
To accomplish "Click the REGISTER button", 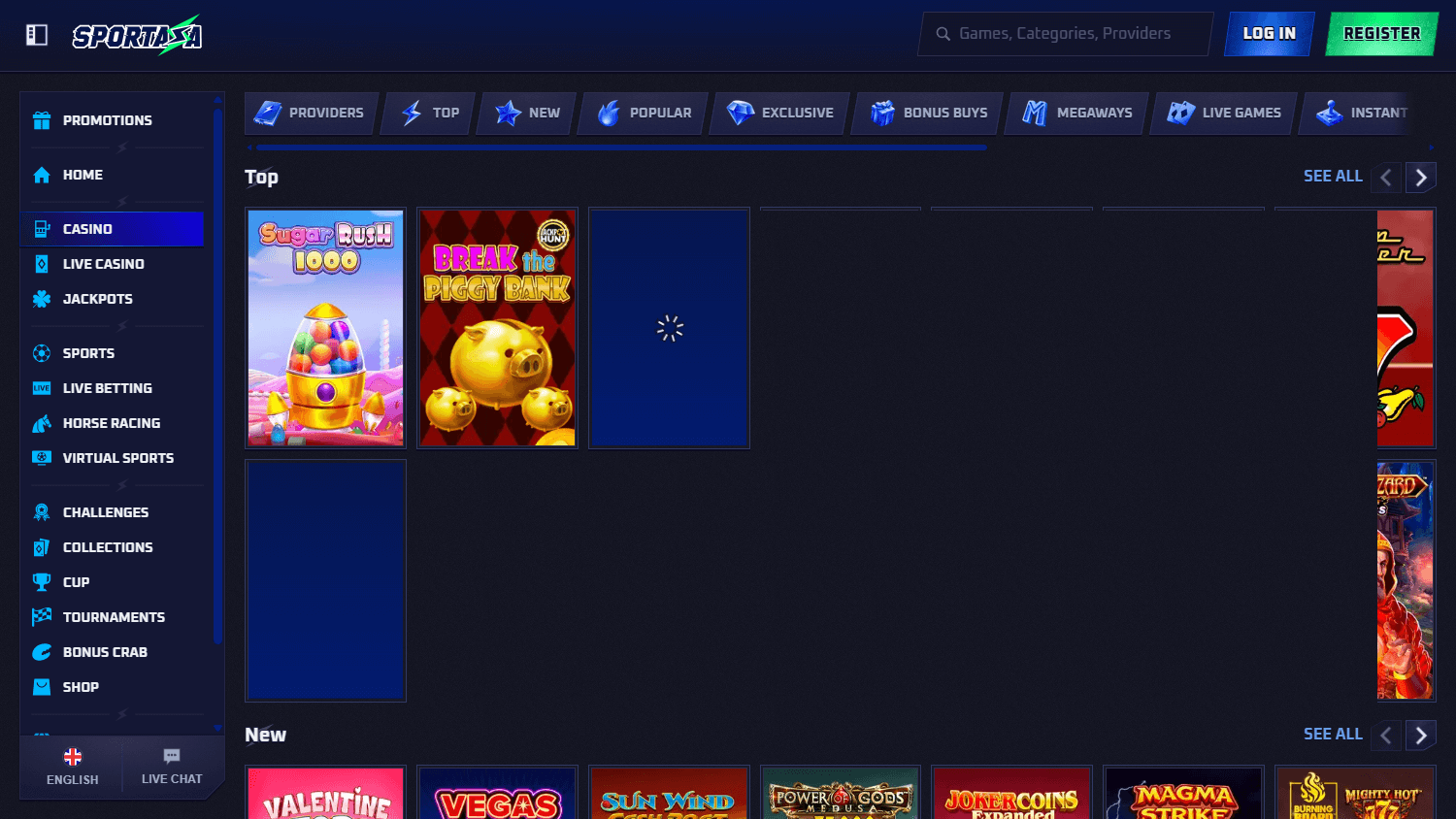I will [x=1381, y=32].
